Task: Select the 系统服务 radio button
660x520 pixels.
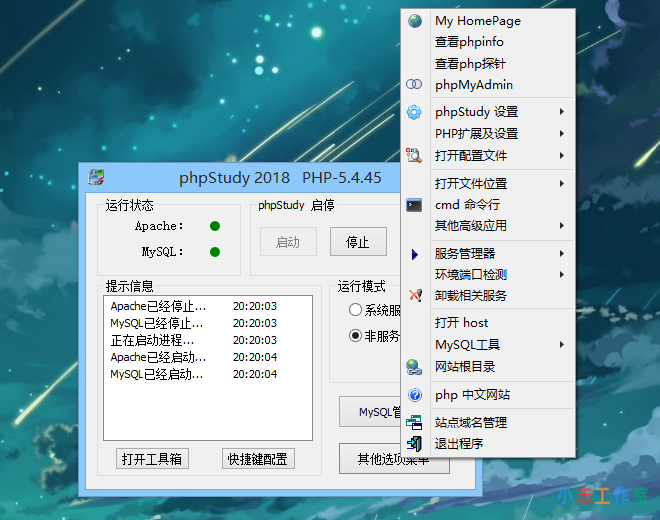Action: pyautogui.click(x=355, y=311)
